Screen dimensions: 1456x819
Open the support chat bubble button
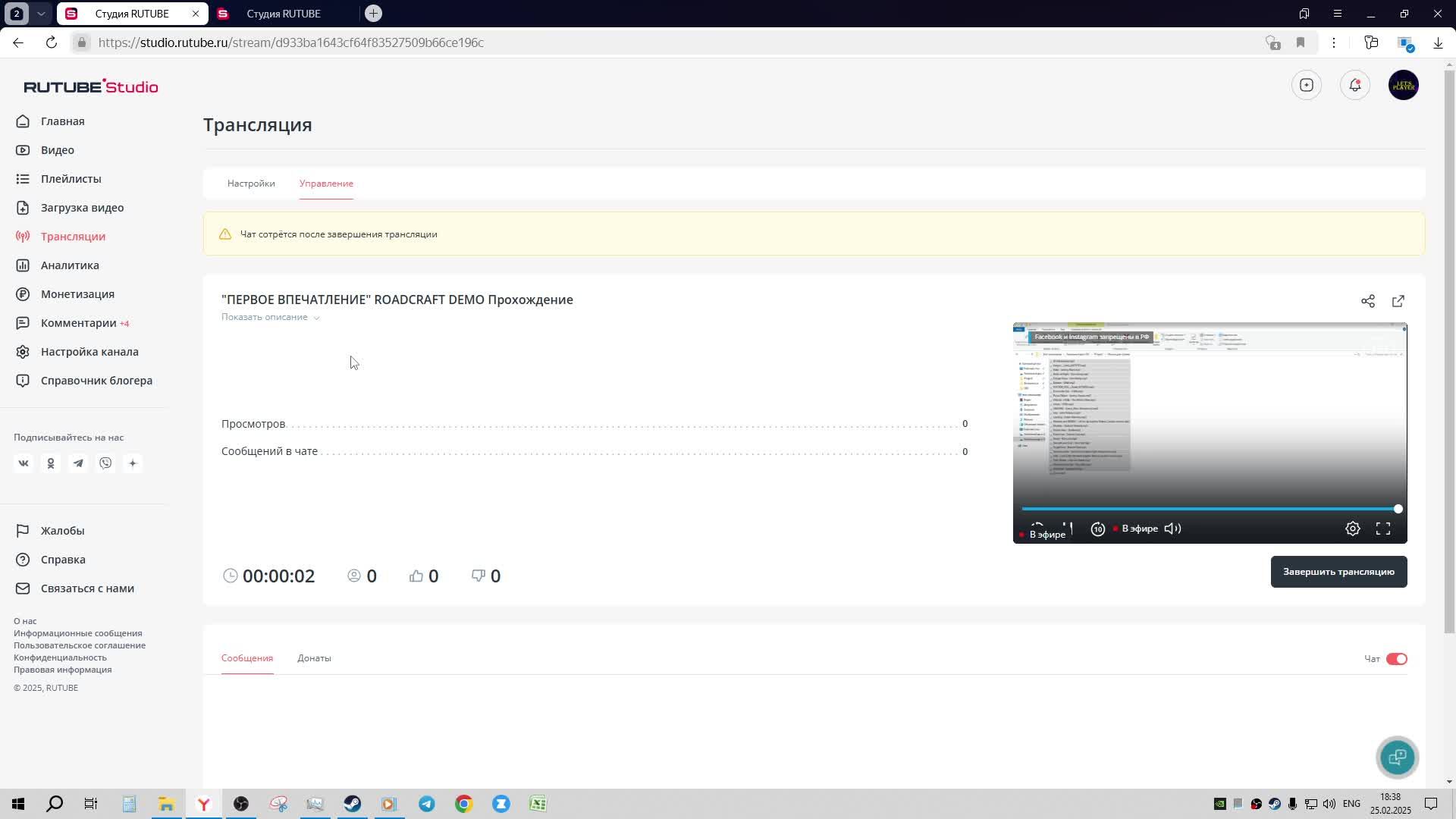pos(1398,757)
